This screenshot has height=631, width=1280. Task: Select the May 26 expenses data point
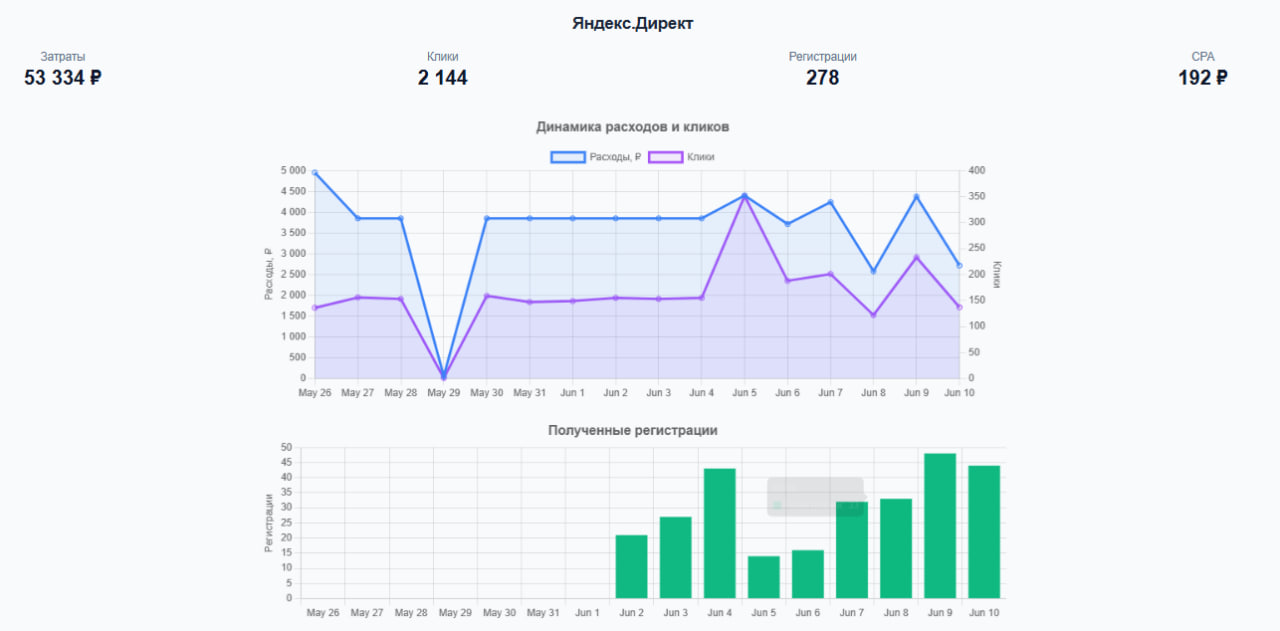coord(315,173)
